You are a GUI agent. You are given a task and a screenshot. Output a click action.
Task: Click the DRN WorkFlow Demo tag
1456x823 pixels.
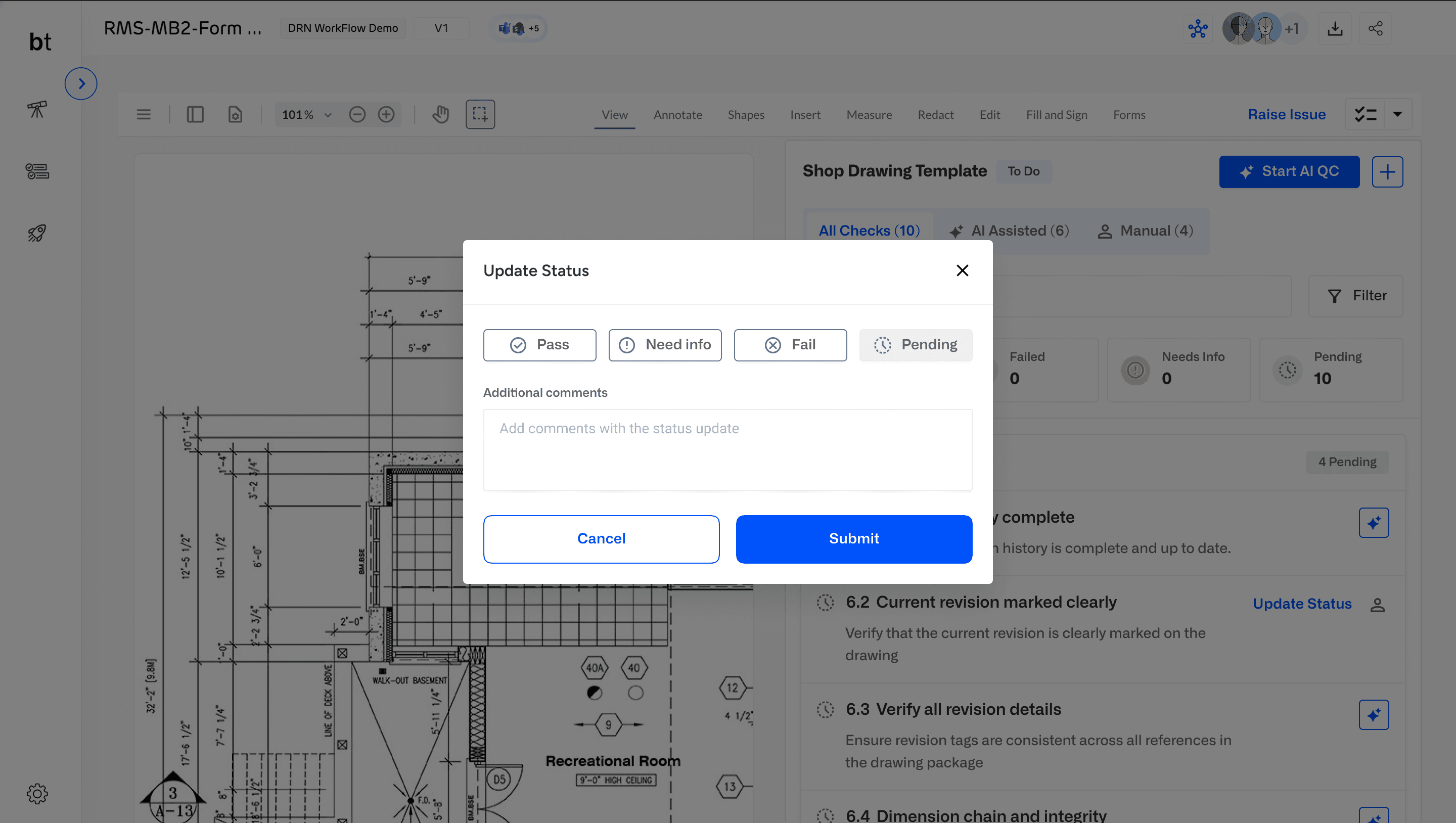coord(343,28)
